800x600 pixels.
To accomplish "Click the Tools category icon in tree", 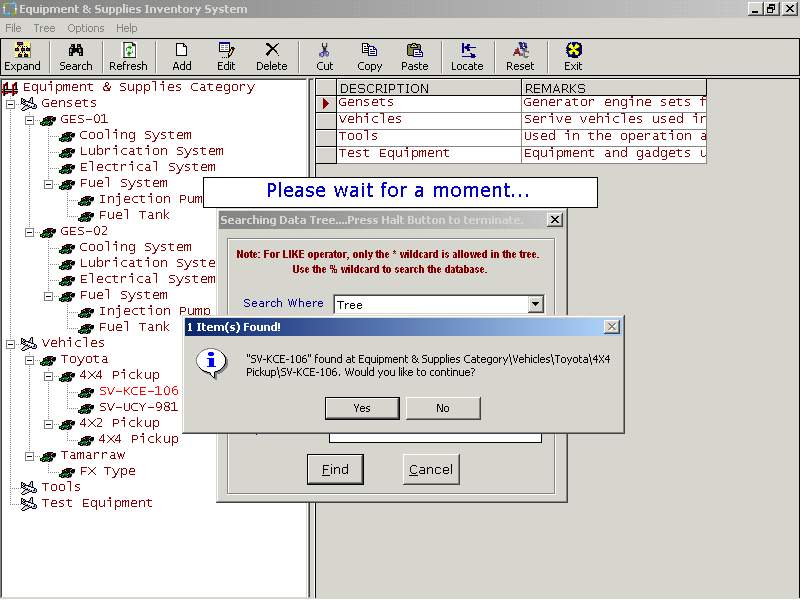I will tap(29, 488).
